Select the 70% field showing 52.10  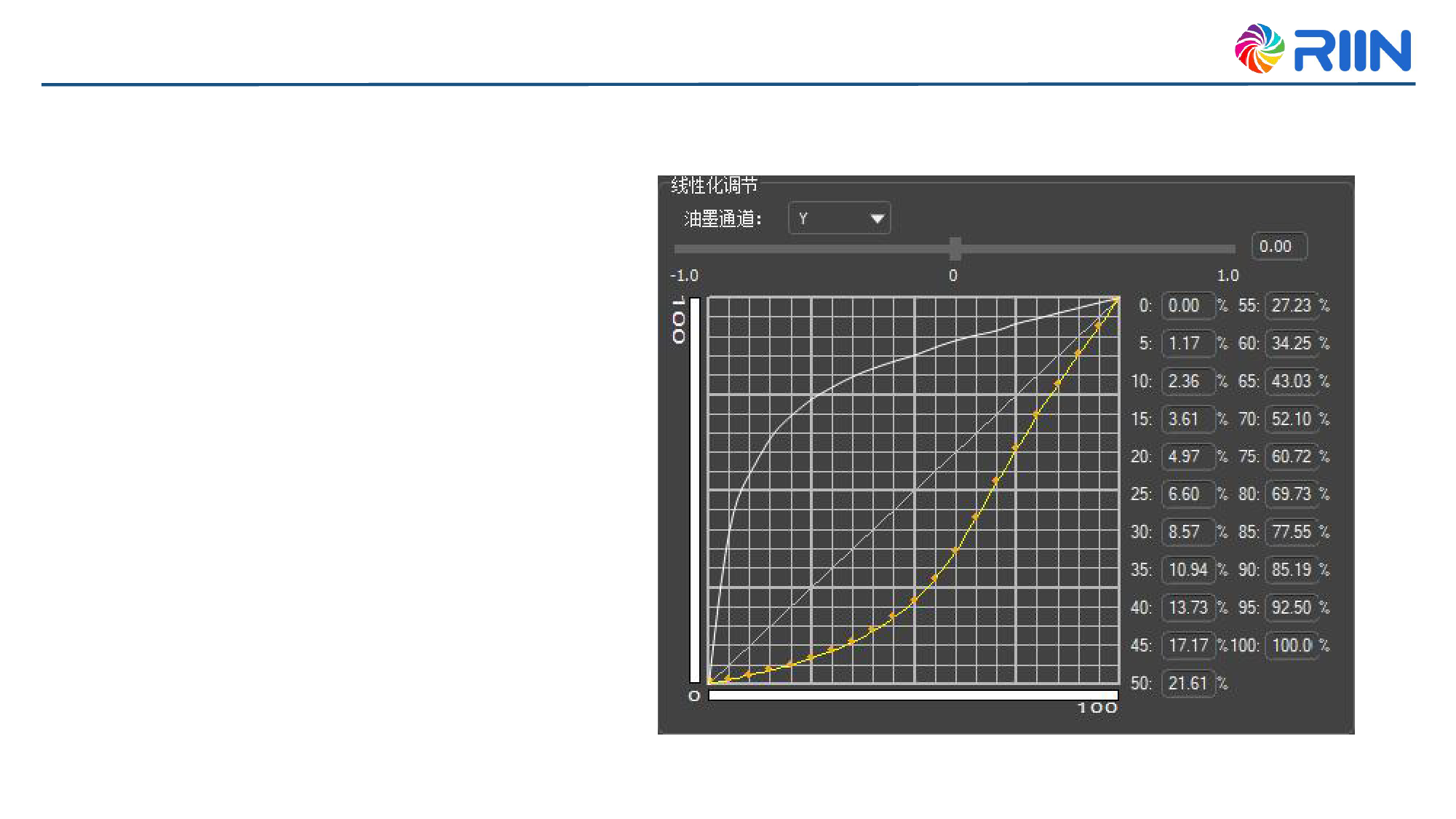tap(1292, 419)
